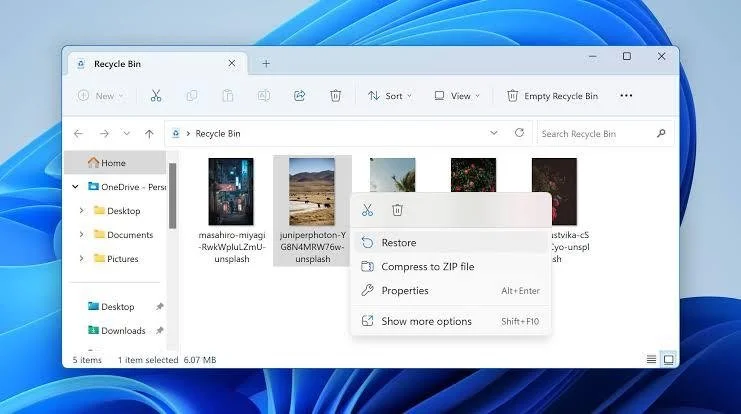741x414 pixels.
Task: Select Documents folder in sidebar
Action: (124, 234)
